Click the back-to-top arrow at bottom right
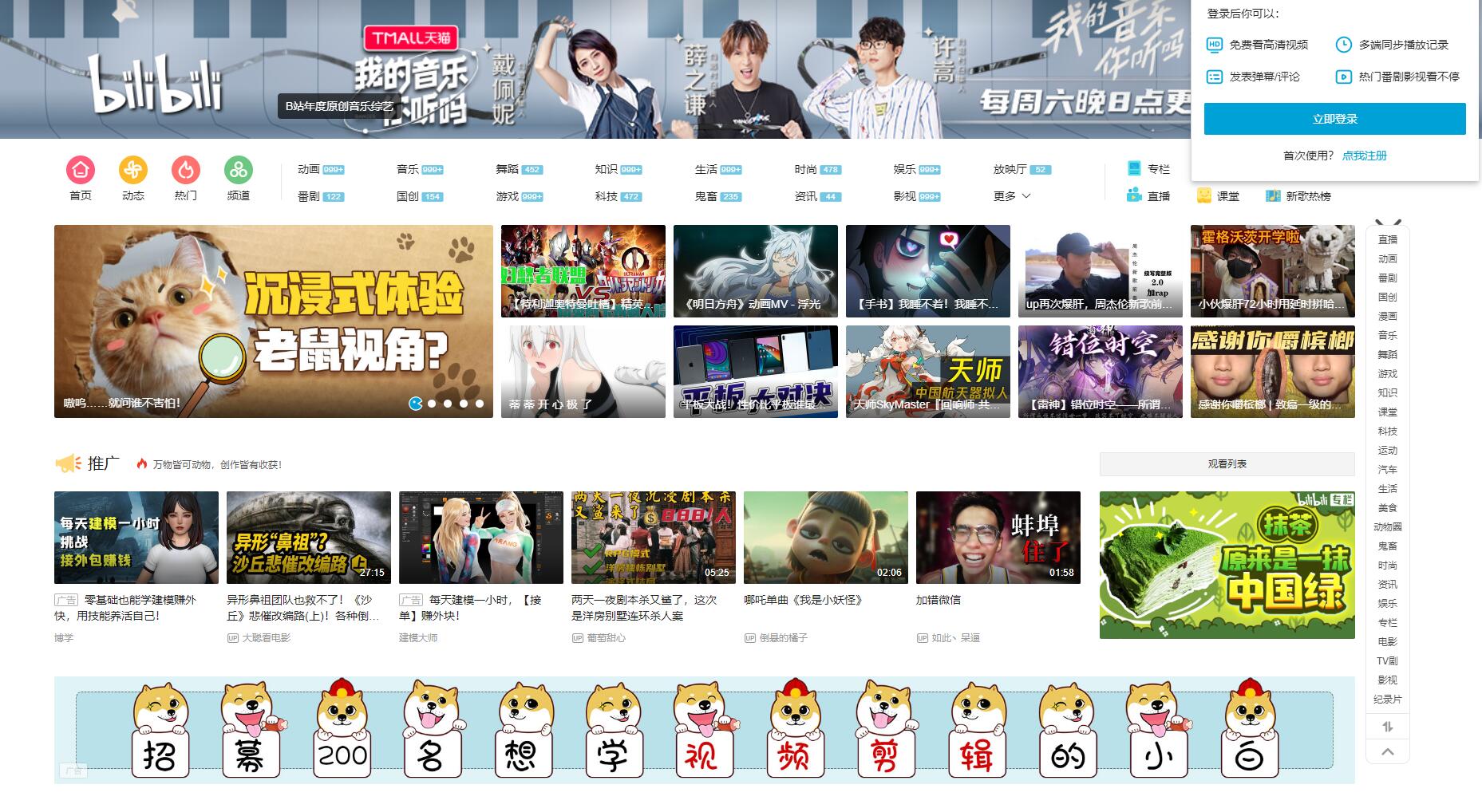The height and width of the screenshot is (812, 1482). [1389, 751]
